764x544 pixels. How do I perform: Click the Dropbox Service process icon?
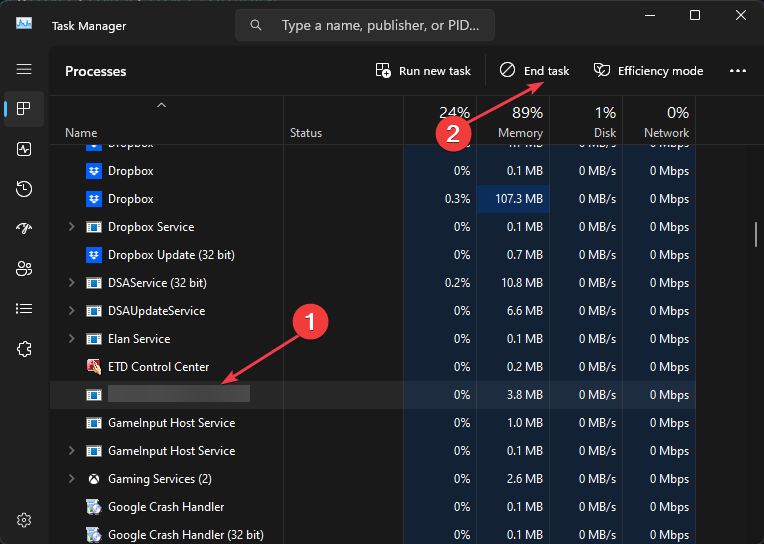click(94, 227)
